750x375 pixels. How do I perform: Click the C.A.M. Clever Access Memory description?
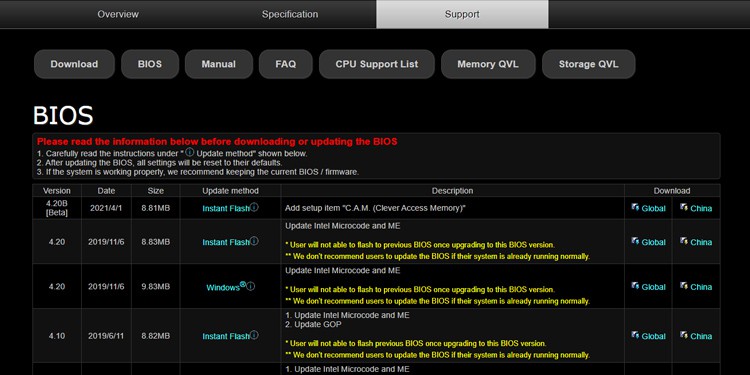point(375,209)
